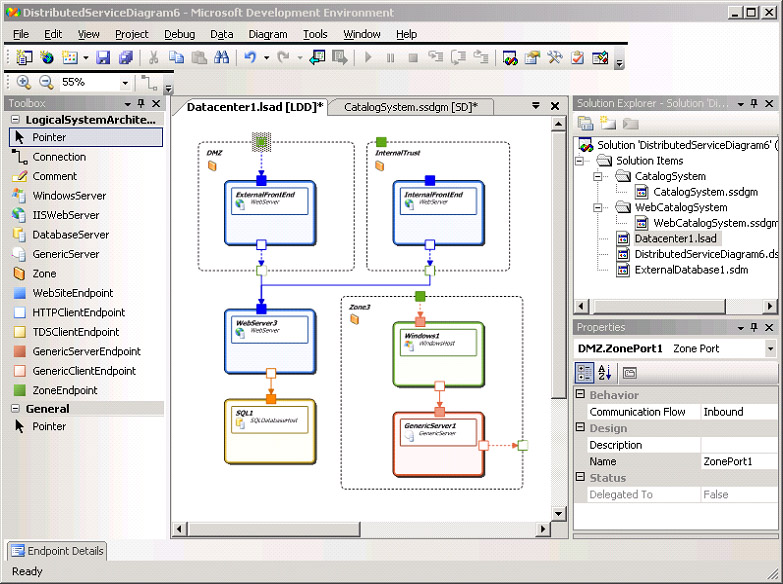
Task: Open Datacenter1.lsad in Solution Explorer
Action: tap(675, 239)
